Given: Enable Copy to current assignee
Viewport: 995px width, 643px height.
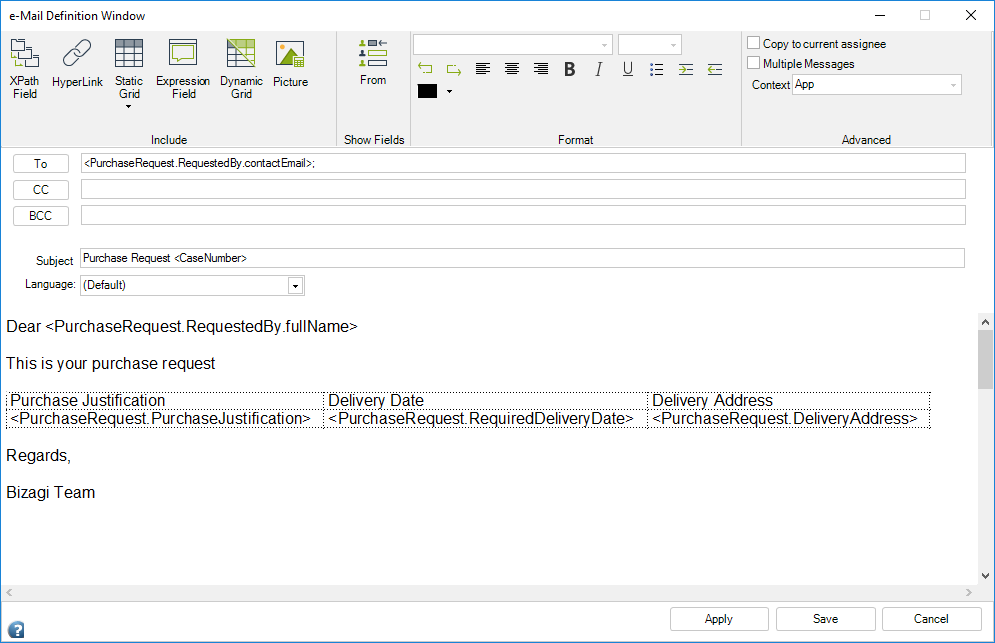Looking at the screenshot, I should (753, 43).
